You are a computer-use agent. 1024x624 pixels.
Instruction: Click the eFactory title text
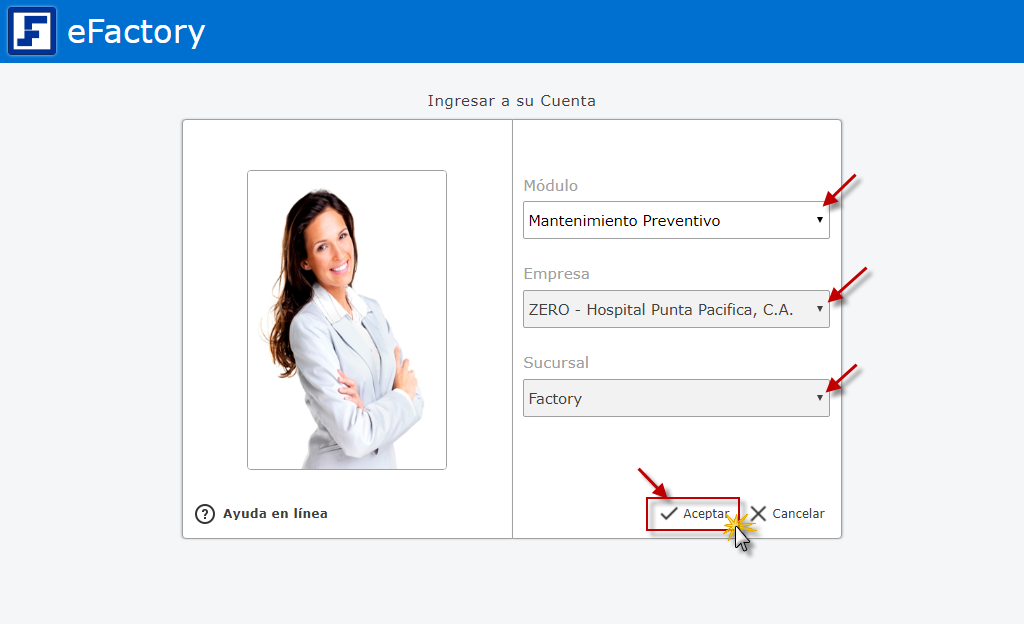(x=136, y=32)
